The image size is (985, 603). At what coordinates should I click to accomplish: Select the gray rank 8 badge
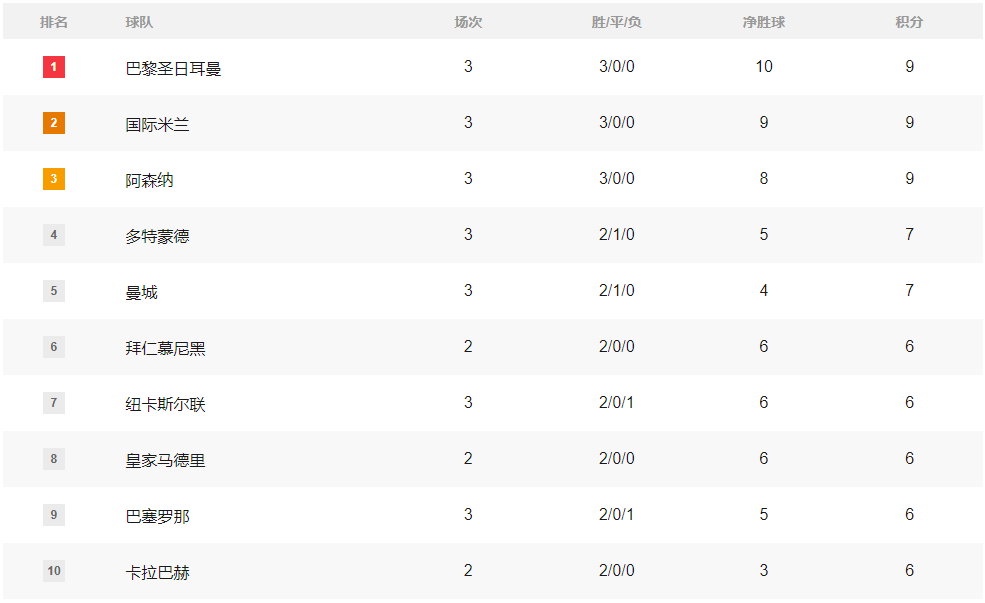point(54,459)
